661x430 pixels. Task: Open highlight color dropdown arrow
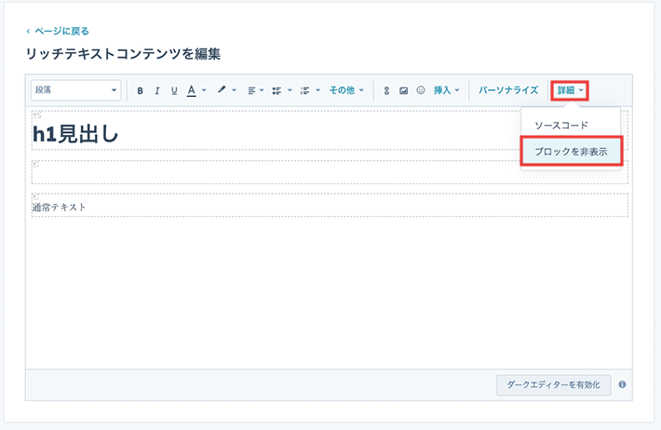click(x=234, y=90)
